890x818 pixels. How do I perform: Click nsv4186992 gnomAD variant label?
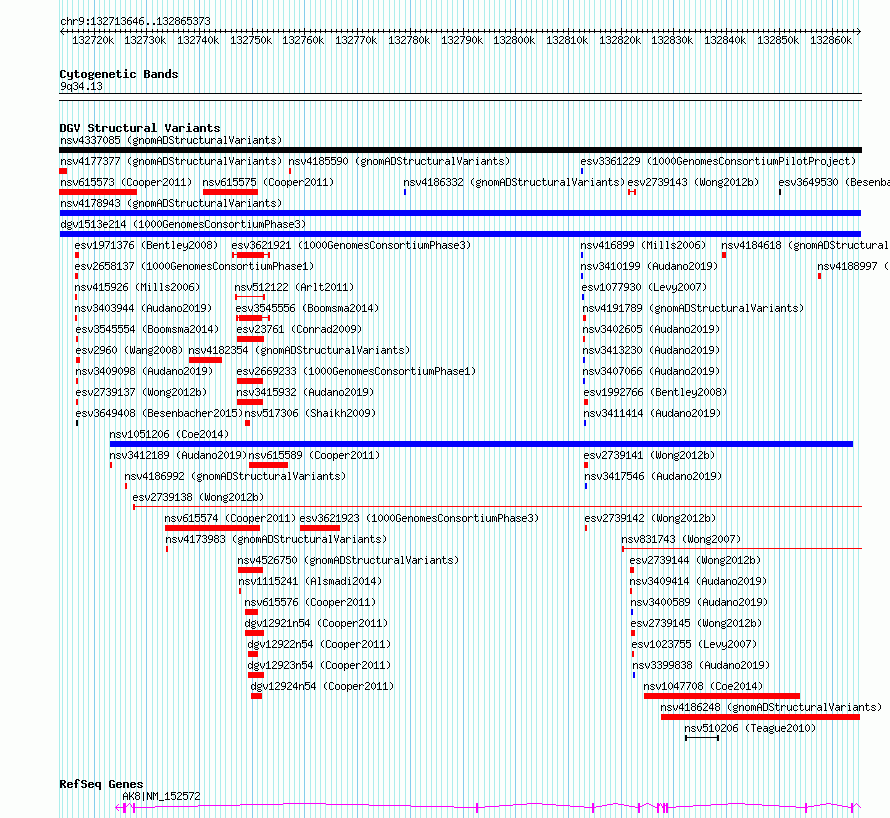pyautogui.click(x=235, y=476)
